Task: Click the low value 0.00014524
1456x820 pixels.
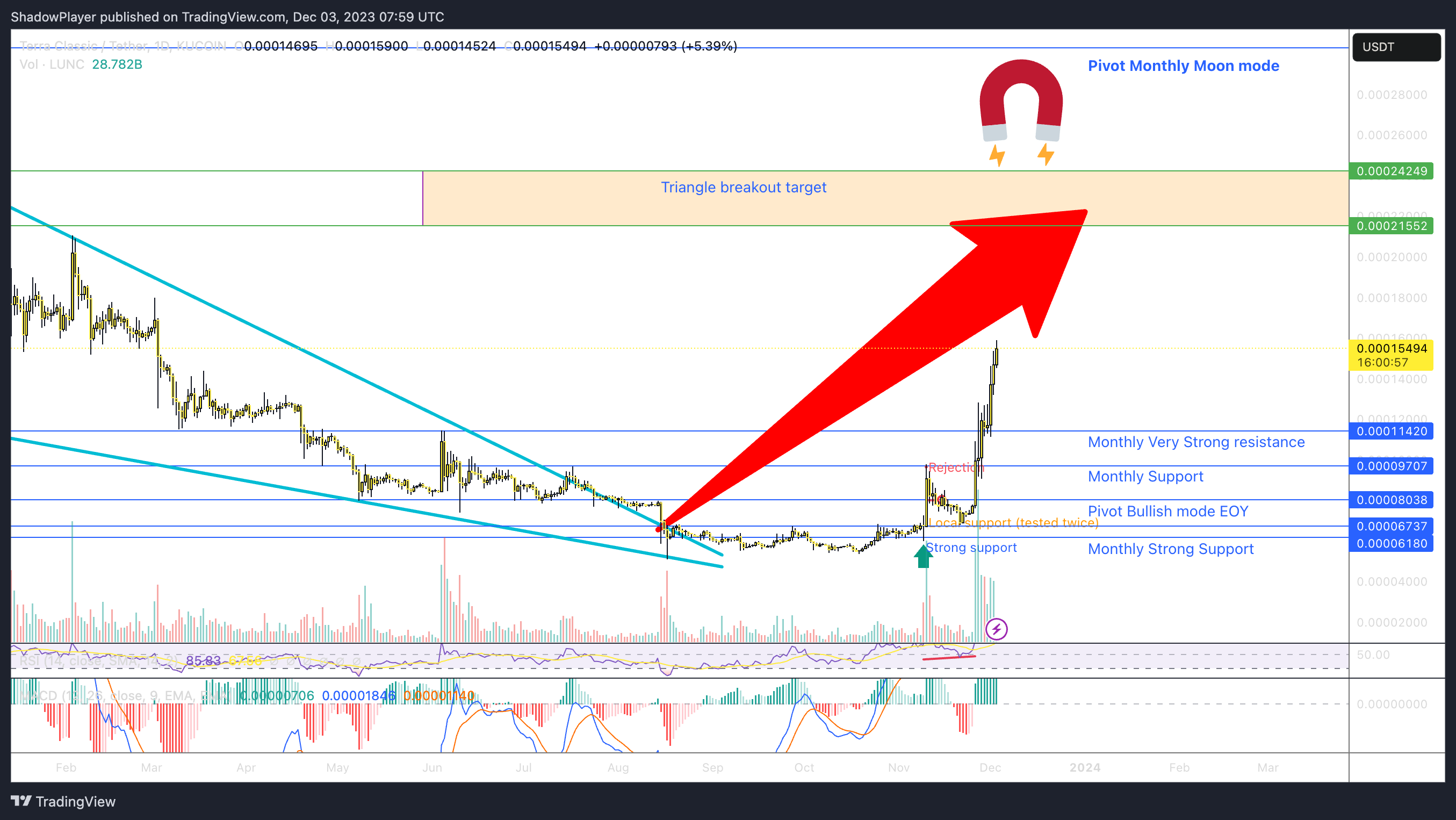Action: point(459,46)
